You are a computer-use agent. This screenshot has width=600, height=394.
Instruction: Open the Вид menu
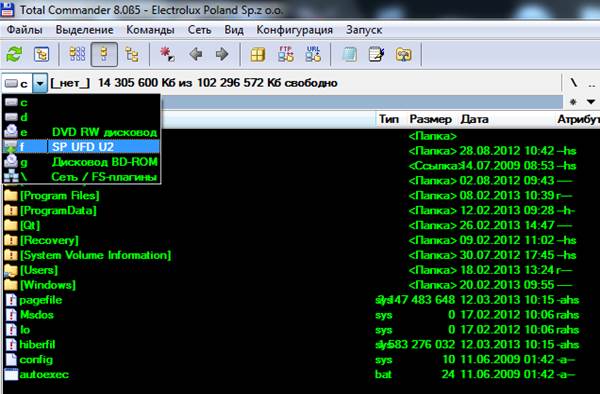[x=234, y=30]
